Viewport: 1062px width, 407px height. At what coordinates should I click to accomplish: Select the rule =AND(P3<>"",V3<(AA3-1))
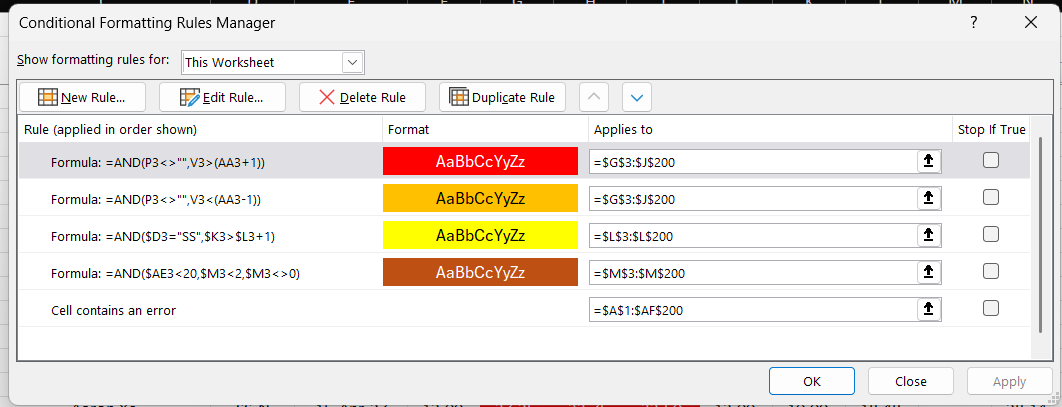point(524,198)
